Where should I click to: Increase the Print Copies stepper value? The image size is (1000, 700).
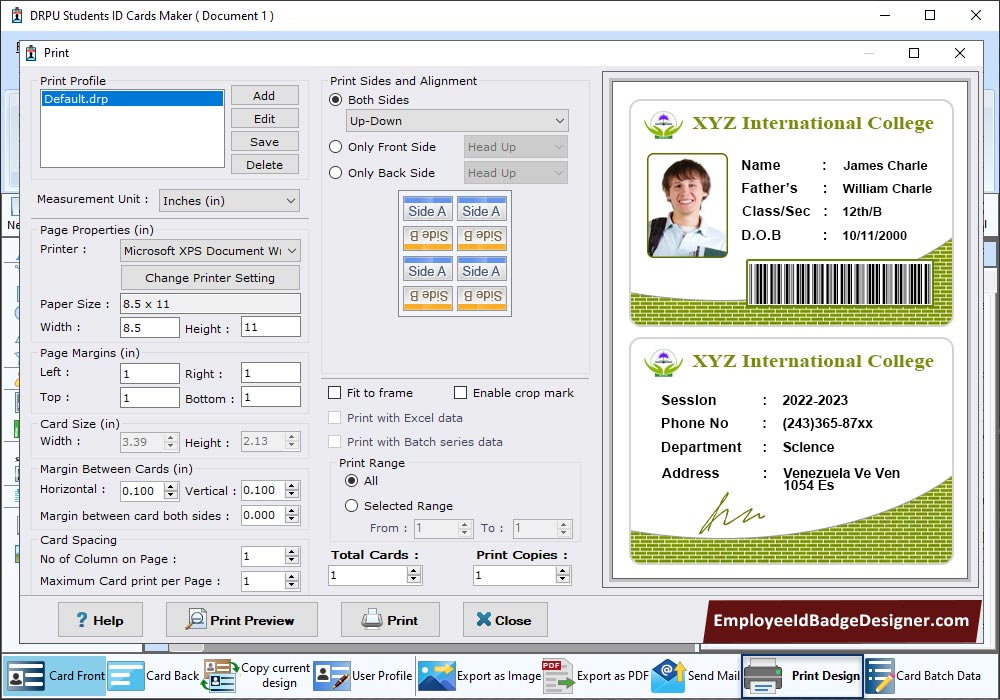click(x=564, y=570)
